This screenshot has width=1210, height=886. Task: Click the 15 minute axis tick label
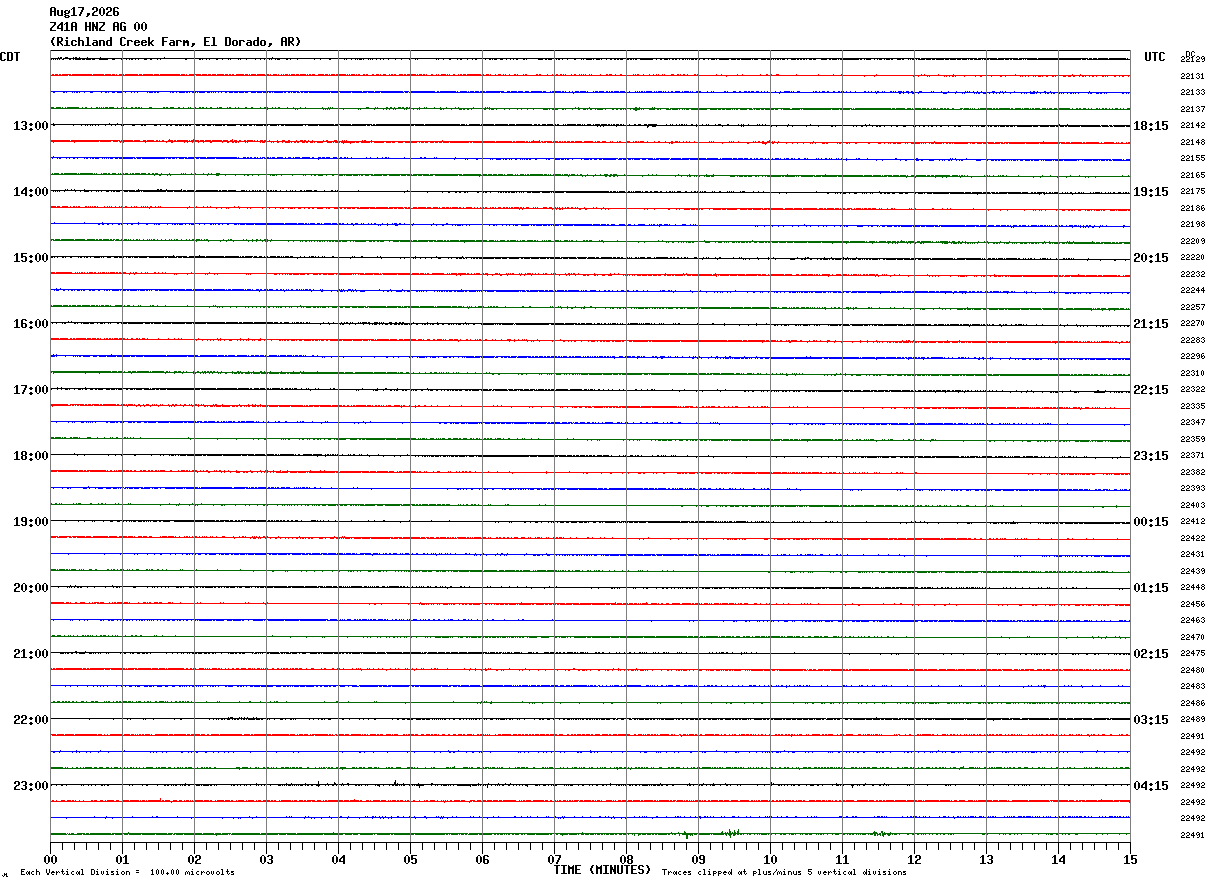[x=1130, y=859]
